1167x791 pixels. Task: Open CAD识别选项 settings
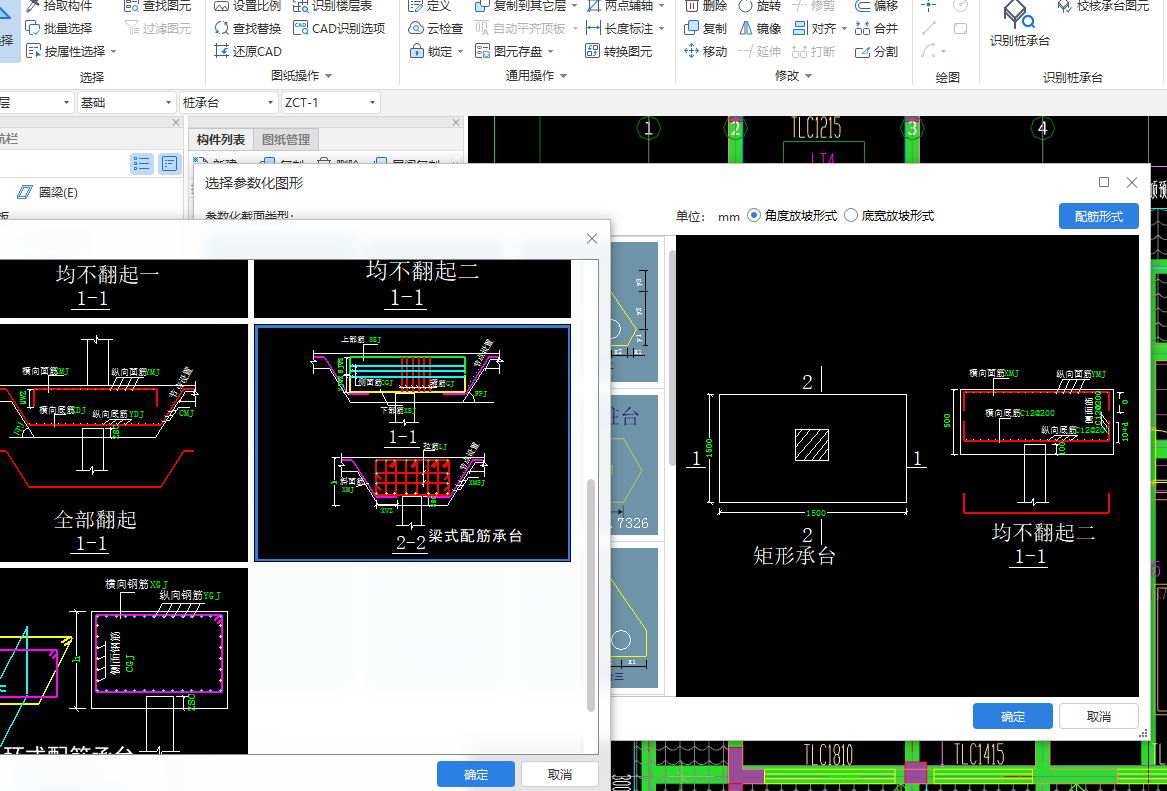point(339,28)
